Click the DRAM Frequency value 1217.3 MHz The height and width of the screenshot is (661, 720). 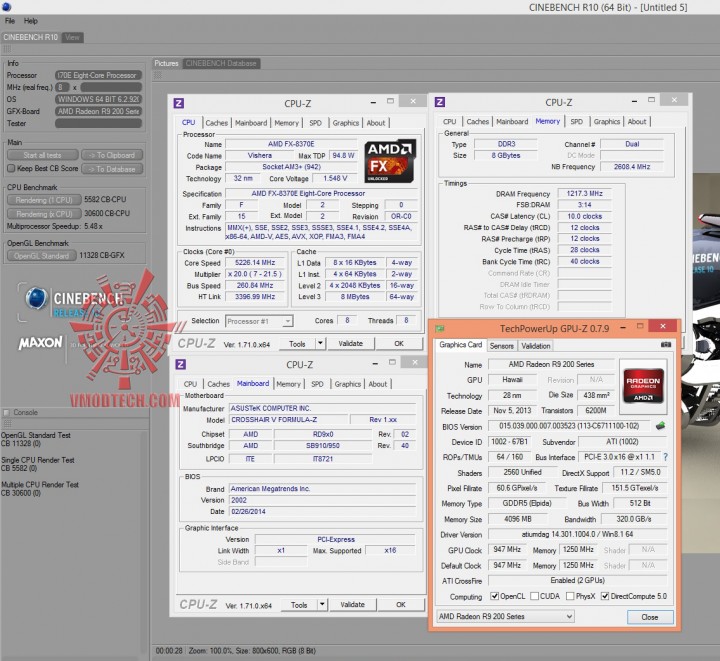point(584,193)
